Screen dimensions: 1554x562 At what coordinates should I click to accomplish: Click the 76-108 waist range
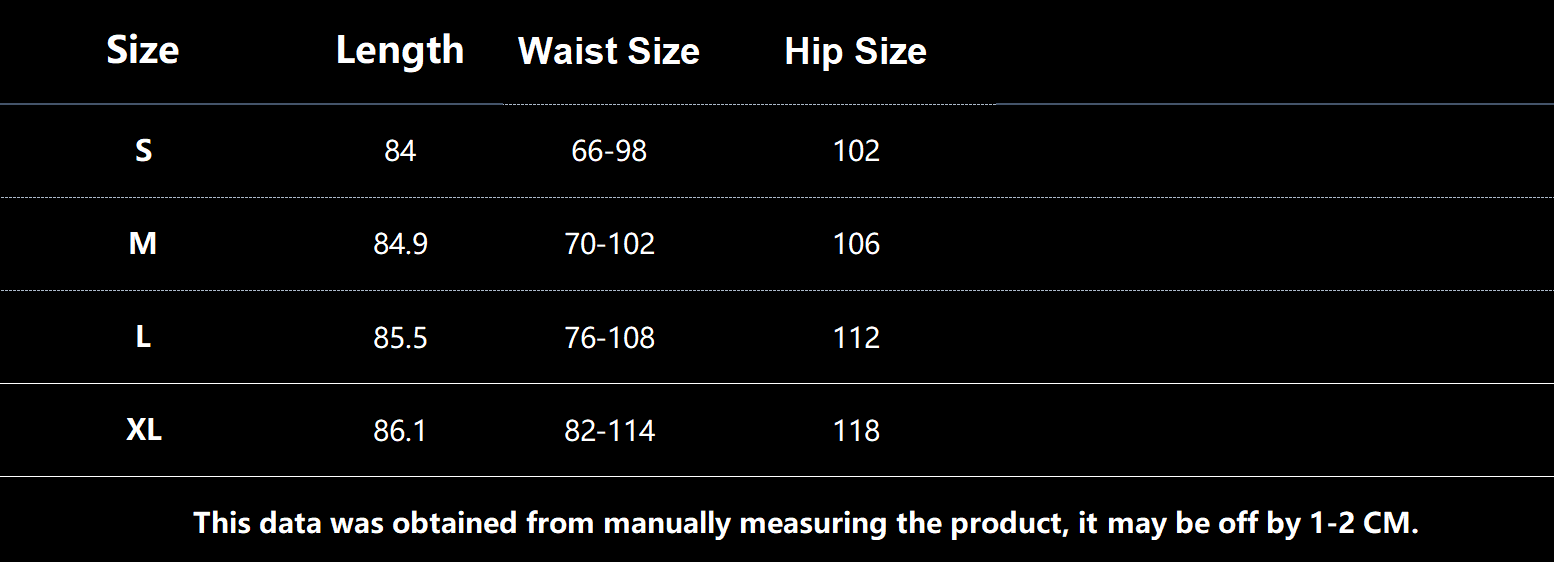pos(609,338)
